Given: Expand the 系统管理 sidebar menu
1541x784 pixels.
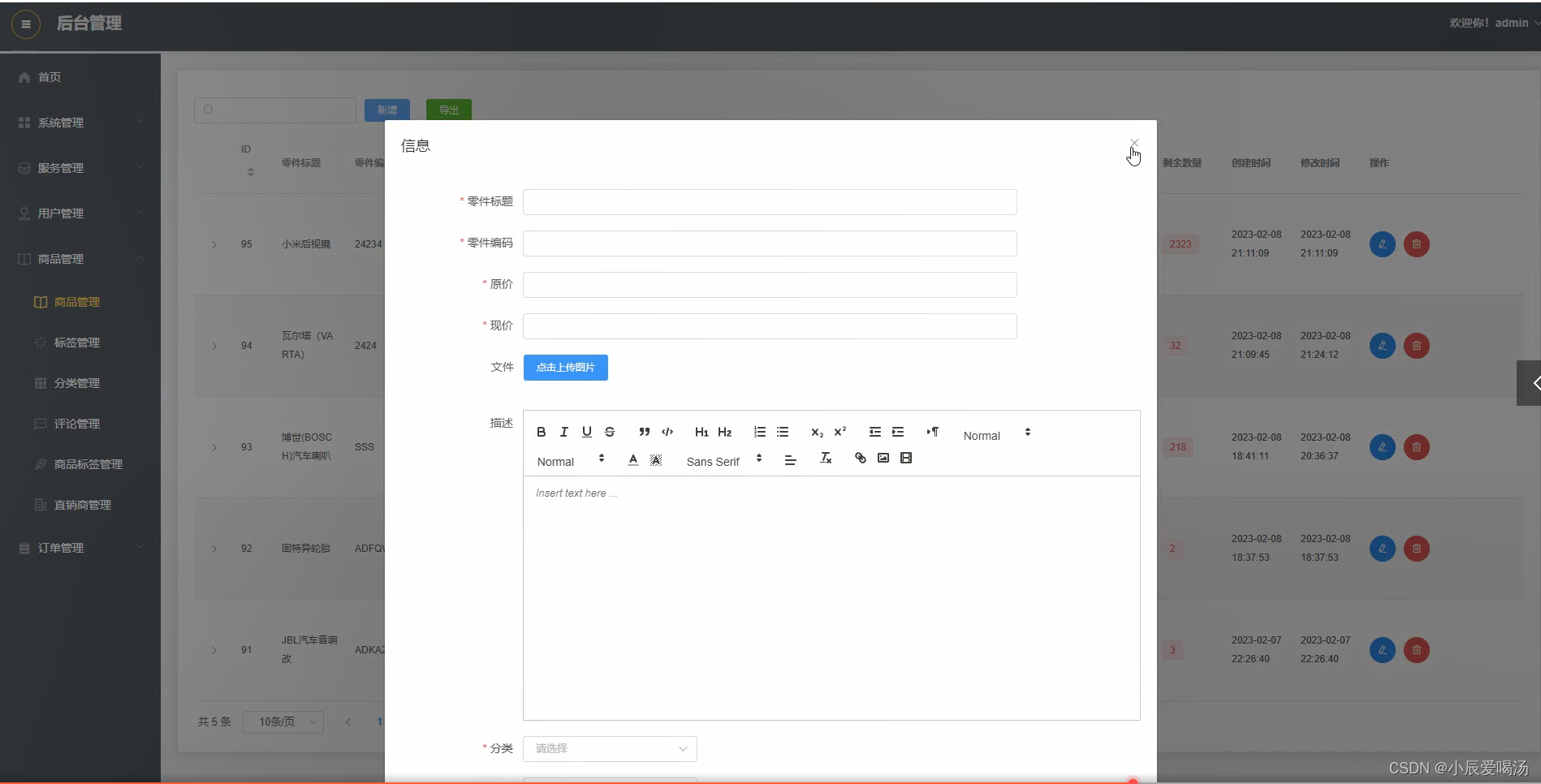Looking at the screenshot, I should click(80, 123).
